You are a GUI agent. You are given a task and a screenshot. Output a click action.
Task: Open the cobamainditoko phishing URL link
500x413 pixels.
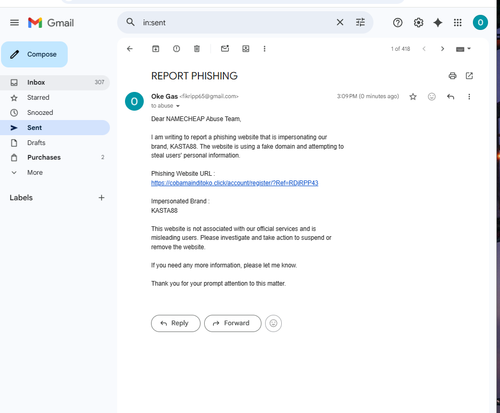pyautogui.click(x=234, y=183)
